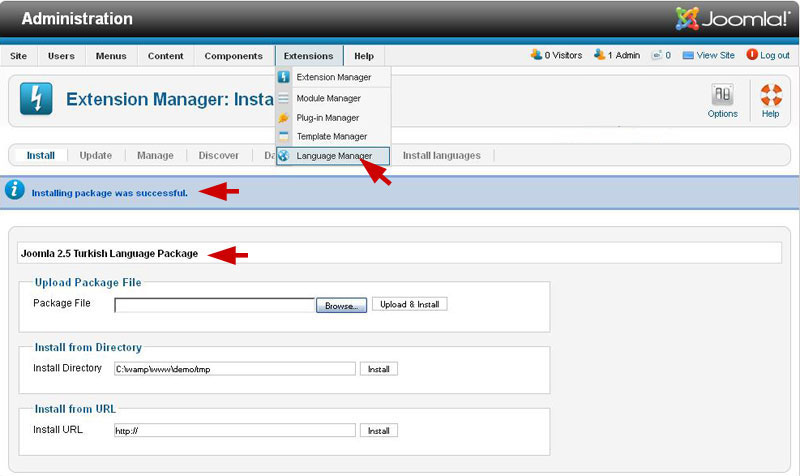800x476 pixels.
Task: Switch to the Discover tab
Action: [x=219, y=156]
